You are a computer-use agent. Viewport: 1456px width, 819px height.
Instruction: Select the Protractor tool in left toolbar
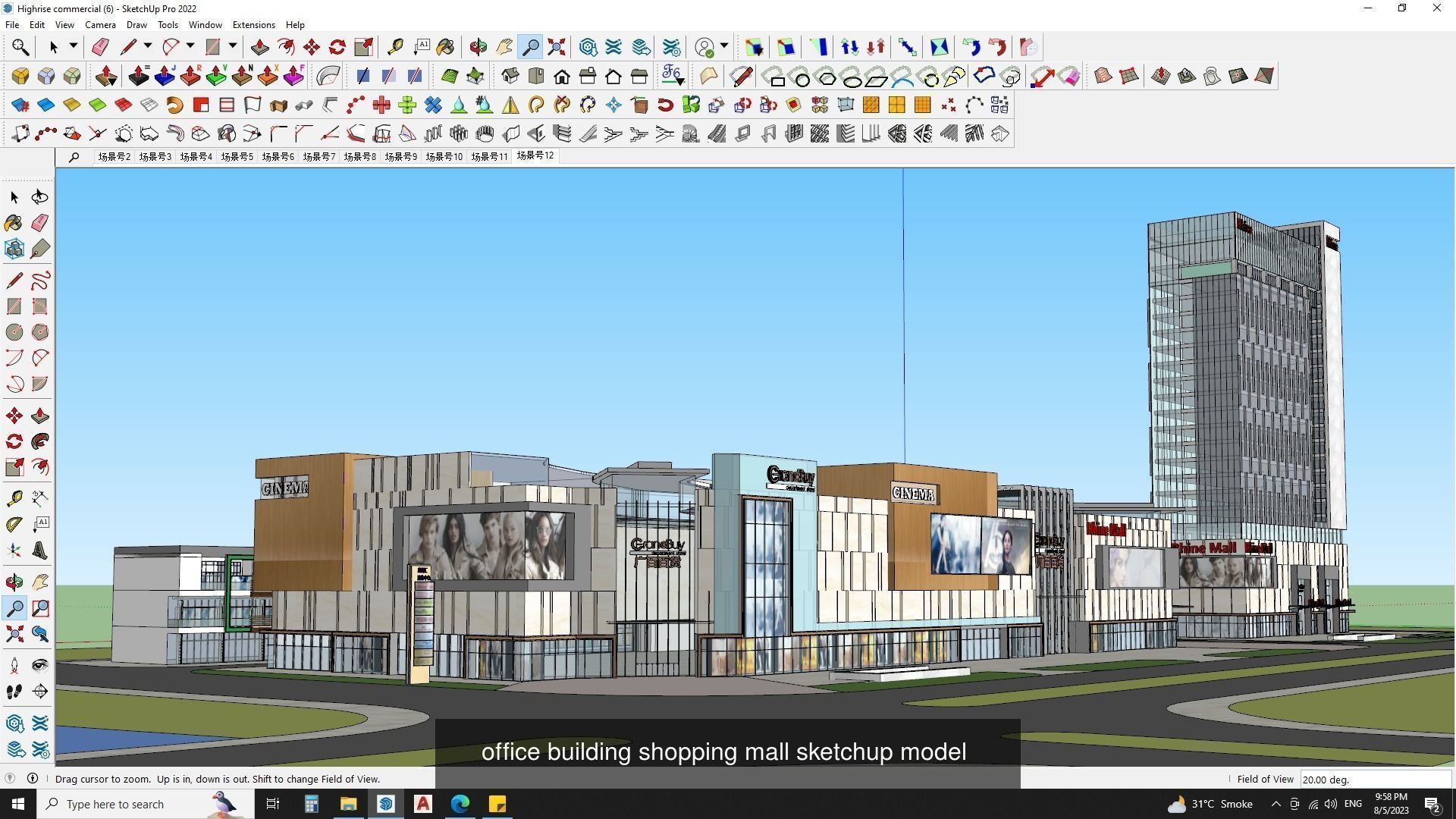pyautogui.click(x=14, y=525)
